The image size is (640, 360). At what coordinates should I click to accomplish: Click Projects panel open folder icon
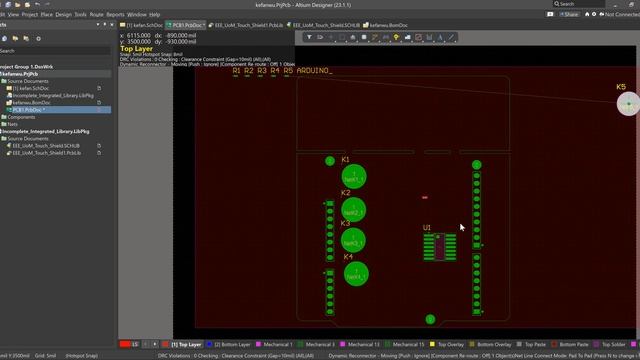pyautogui.click(x=15, y=38)
